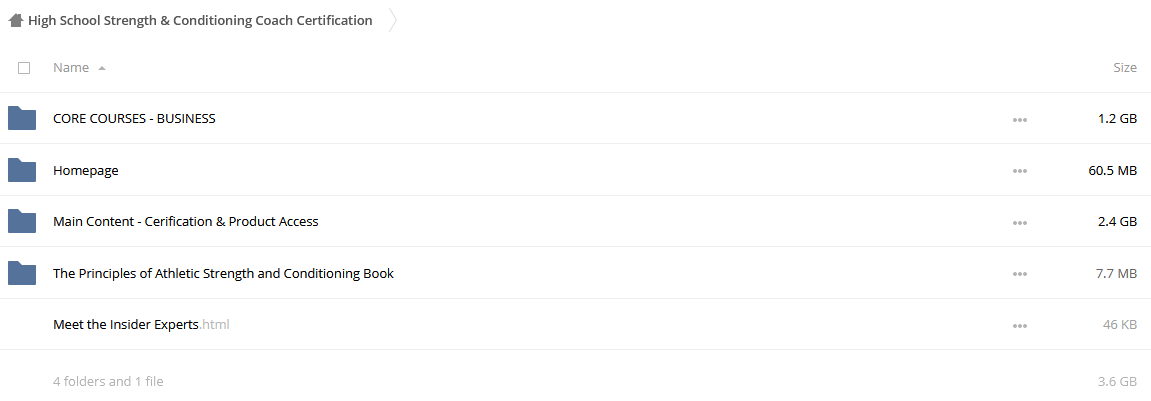Open Main Content - Cerification & Product Access
The image size is (1151, 401).
186,221
